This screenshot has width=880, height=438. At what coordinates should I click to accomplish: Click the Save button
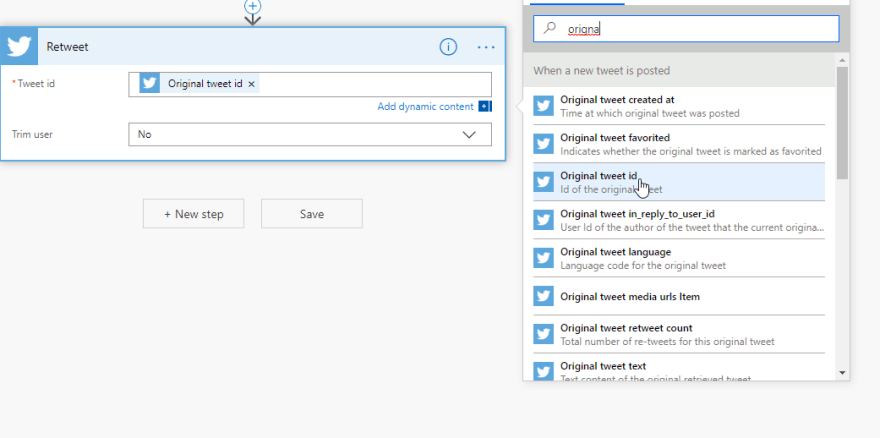311,214
